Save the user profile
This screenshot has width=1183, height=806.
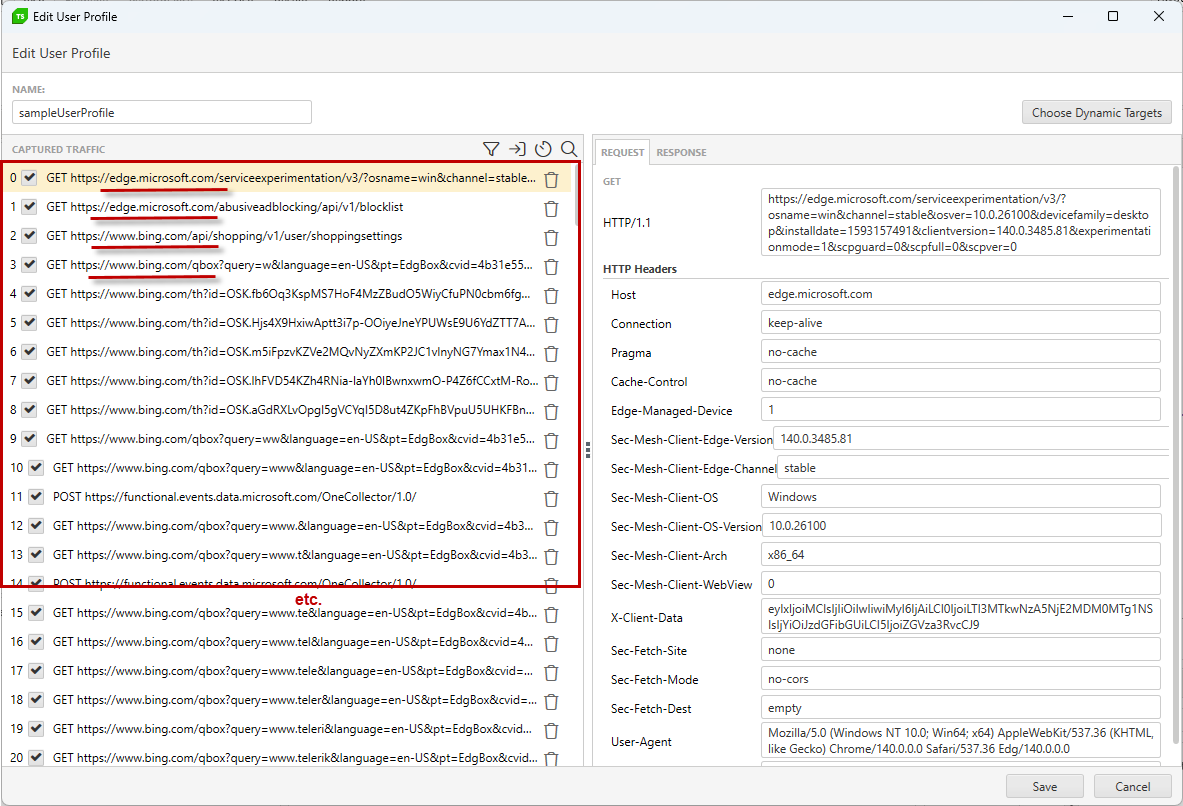(x=1044, y=786)
